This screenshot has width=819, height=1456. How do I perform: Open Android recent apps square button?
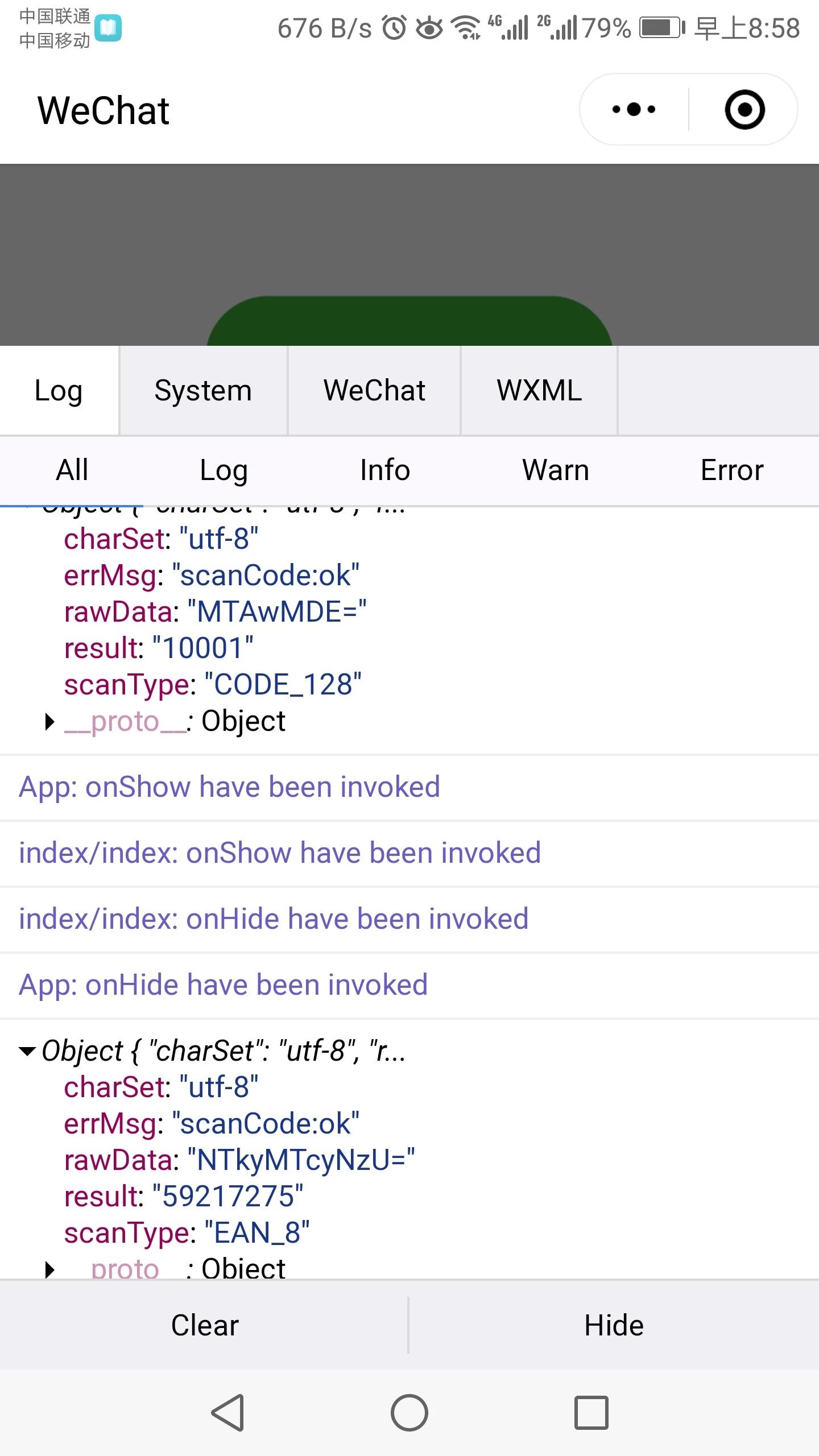[591, 1412]
